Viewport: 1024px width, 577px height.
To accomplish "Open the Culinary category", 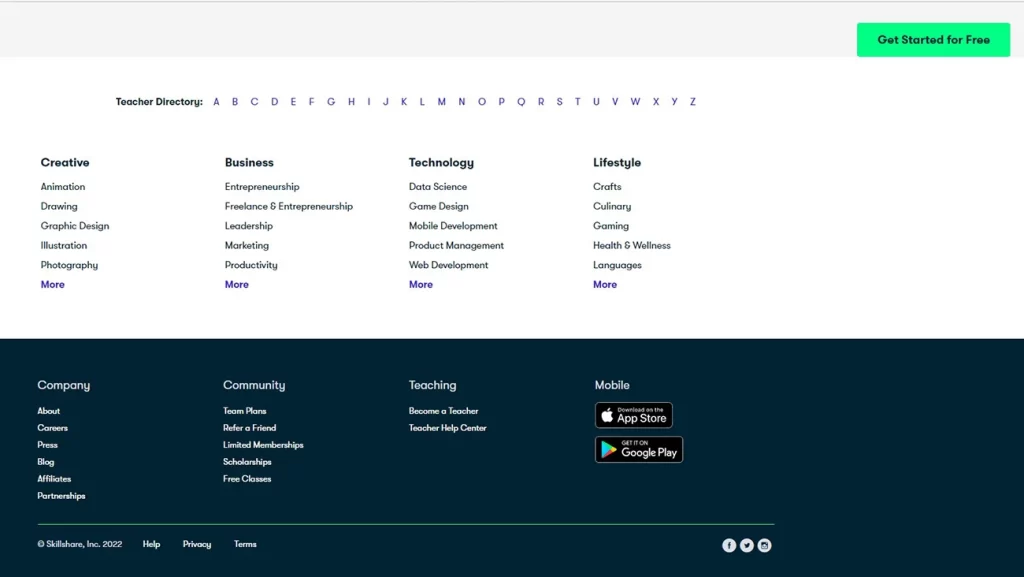I will coord(612,206).
